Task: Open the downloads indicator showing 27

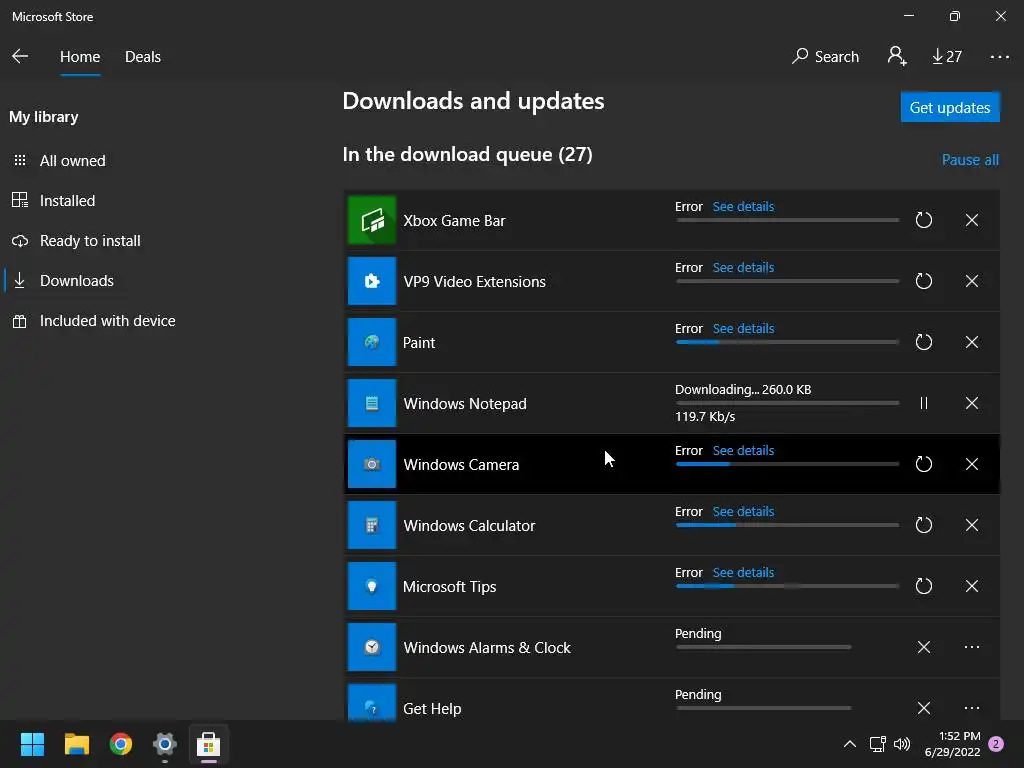Action: [x=946, y=57]
